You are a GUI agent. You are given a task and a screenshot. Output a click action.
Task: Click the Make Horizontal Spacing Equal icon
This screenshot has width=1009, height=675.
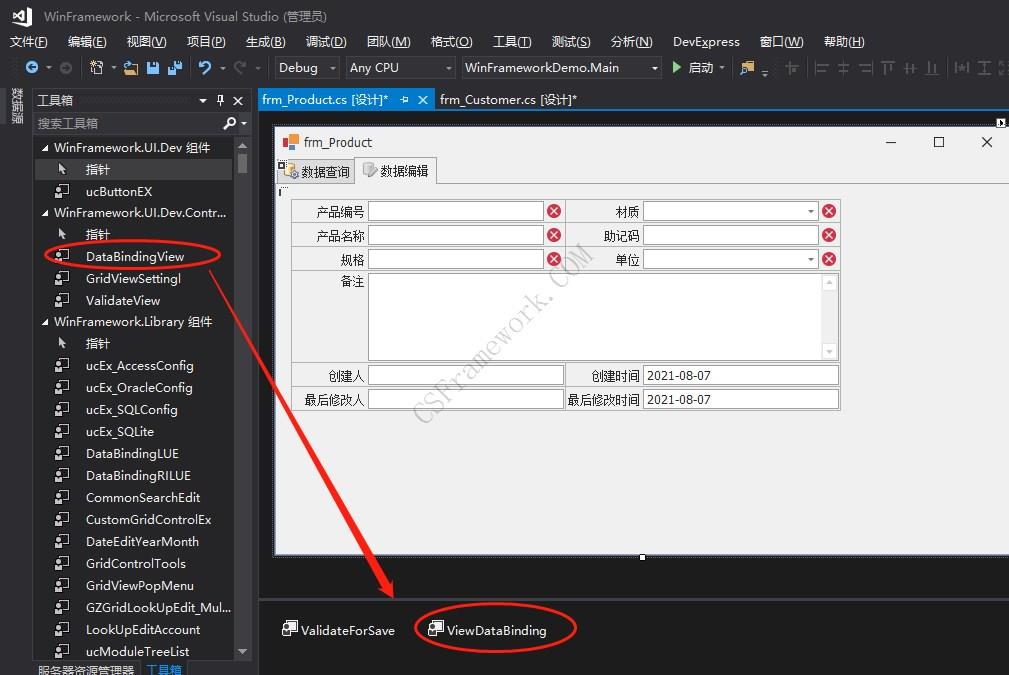coord(962,67)
